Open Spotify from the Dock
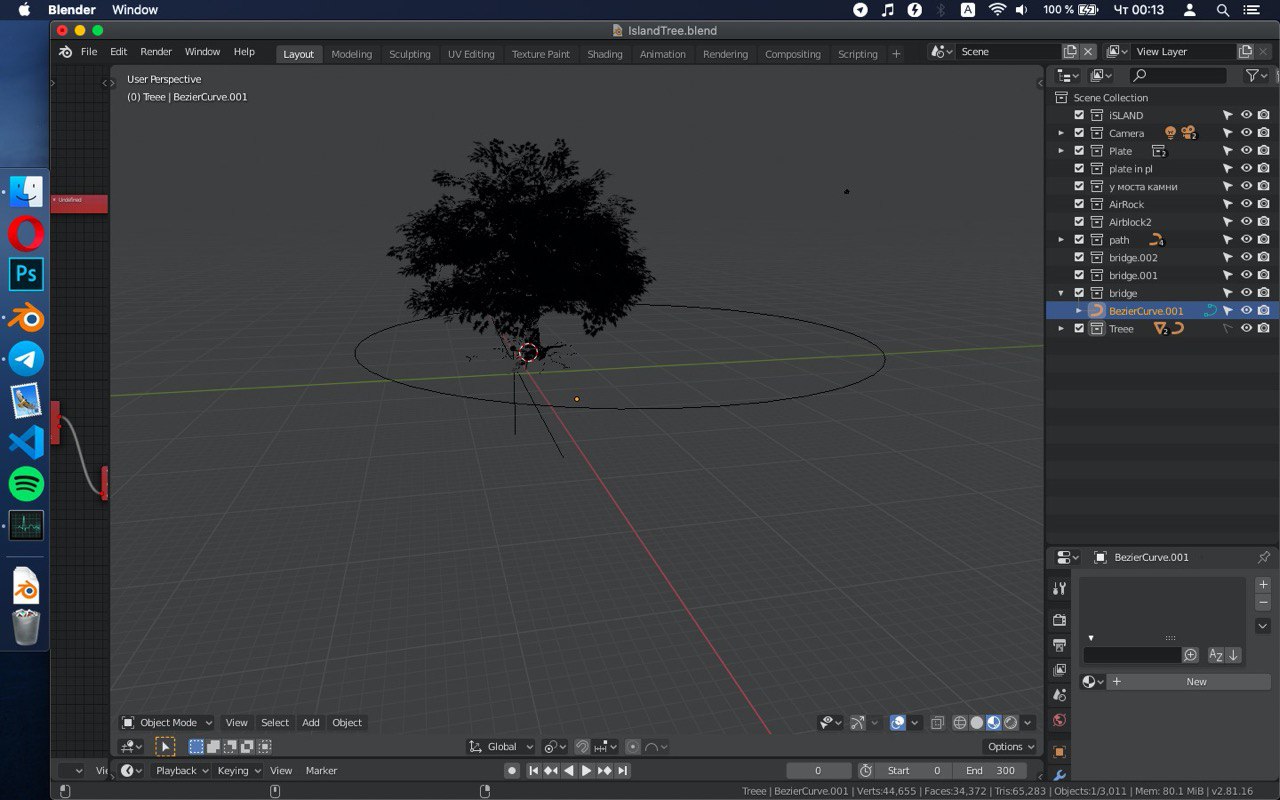Image resolution: width=1280 pixels, height=800 pixels. click(x=26, y=484)
